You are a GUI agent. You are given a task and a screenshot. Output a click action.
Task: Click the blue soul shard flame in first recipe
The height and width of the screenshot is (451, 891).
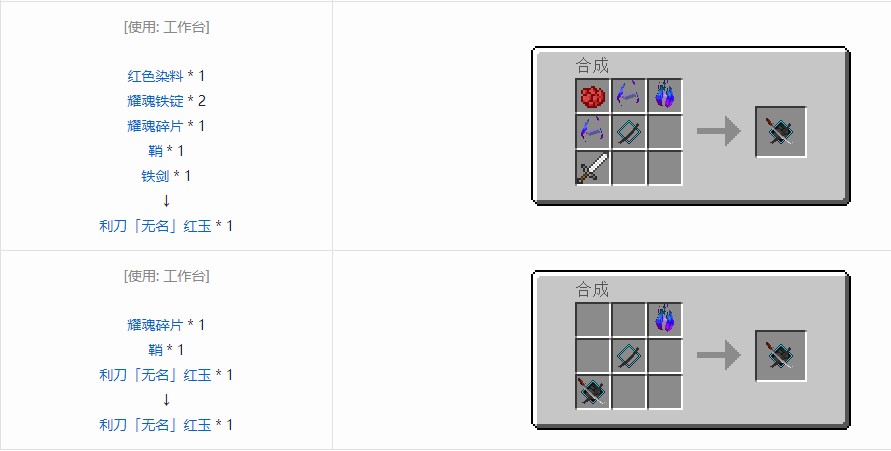[x=664, y=95]
